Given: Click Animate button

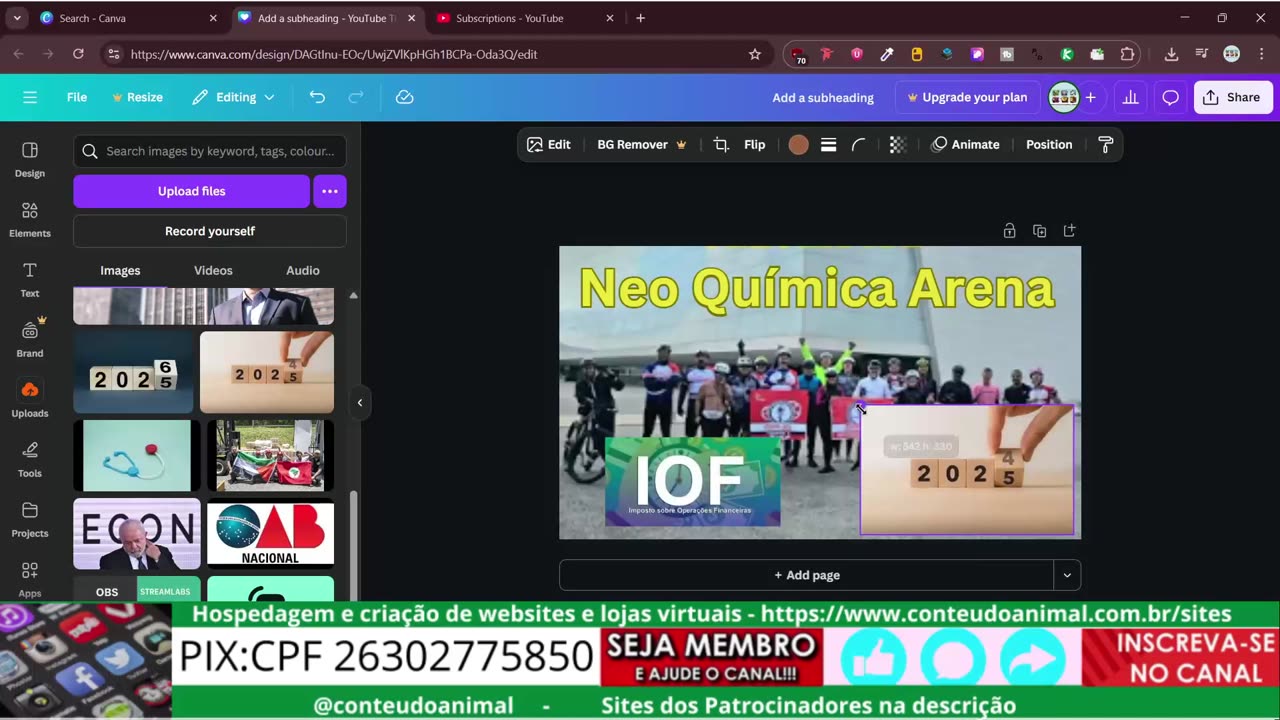Looking at the screenshot, I should pyautogui.click(x=966, y=145).
